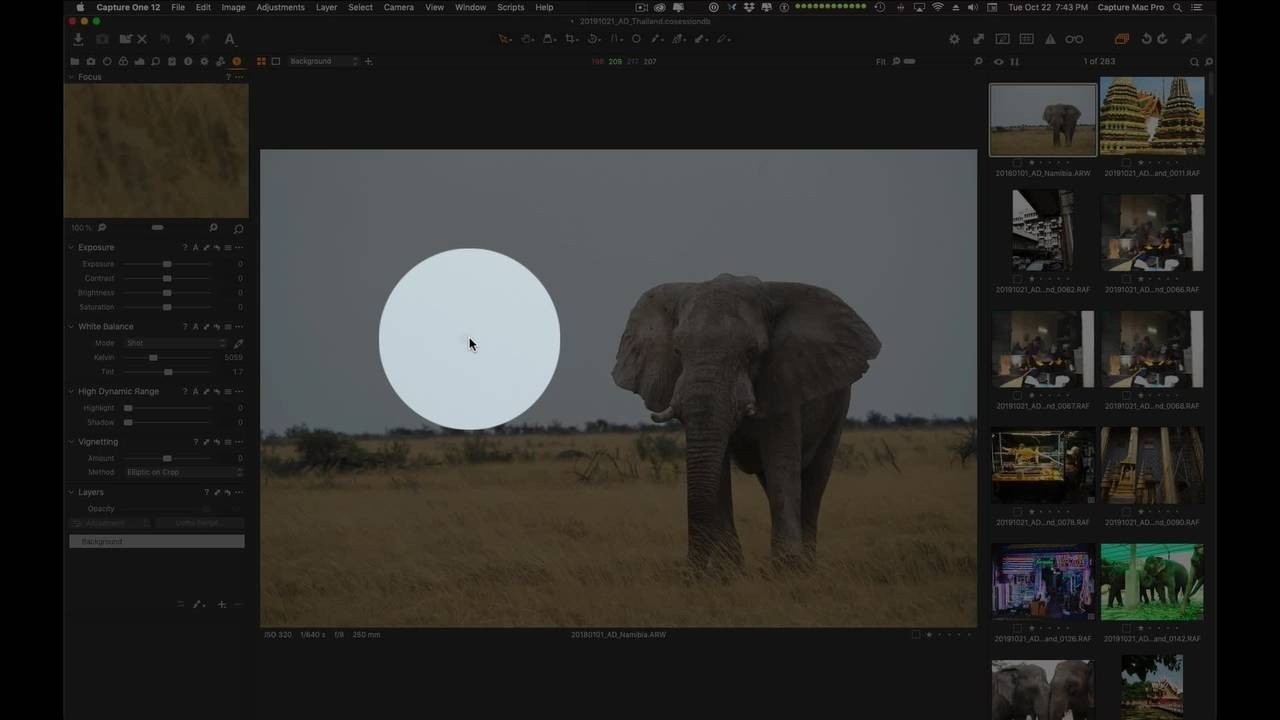Open the Adjustments menu
The image size is (1280, 720).
coord(280,7)
